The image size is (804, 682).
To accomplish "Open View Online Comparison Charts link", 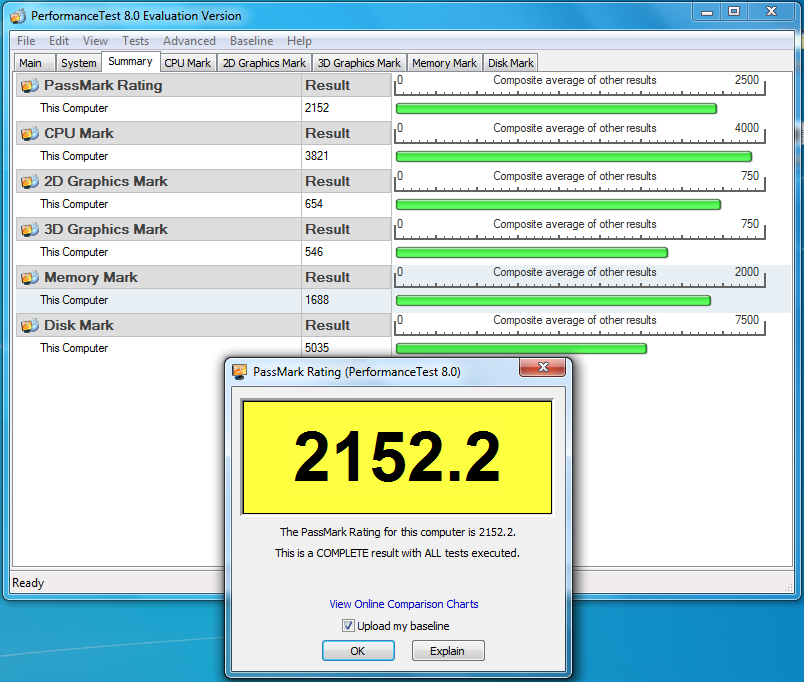I will click(404, 604).
